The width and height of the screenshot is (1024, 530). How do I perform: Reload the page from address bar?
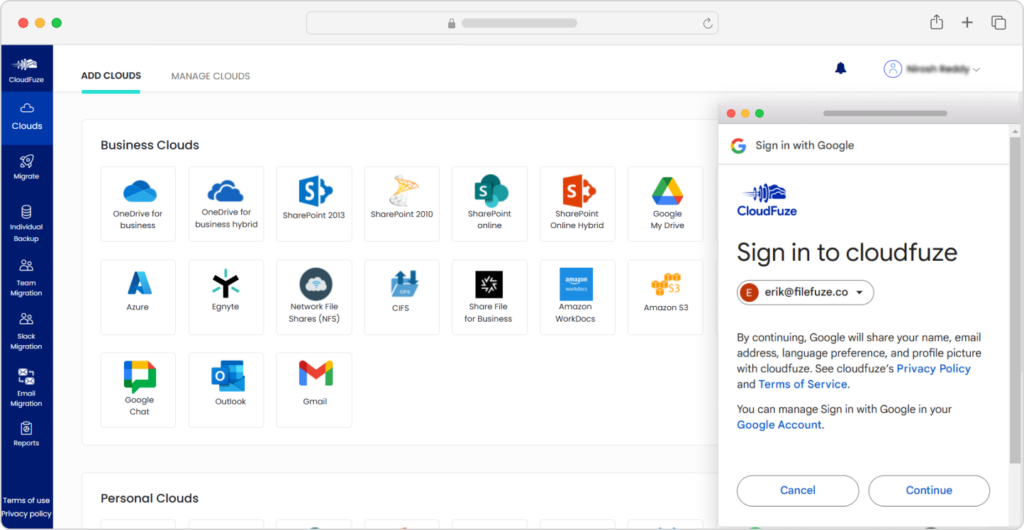click(707, 23)
